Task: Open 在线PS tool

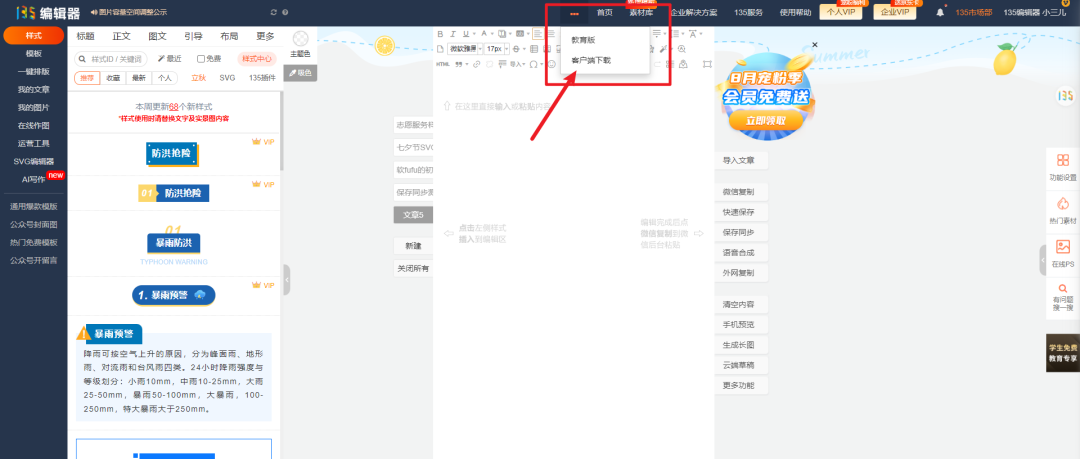Action: [x=1063, y=254]
